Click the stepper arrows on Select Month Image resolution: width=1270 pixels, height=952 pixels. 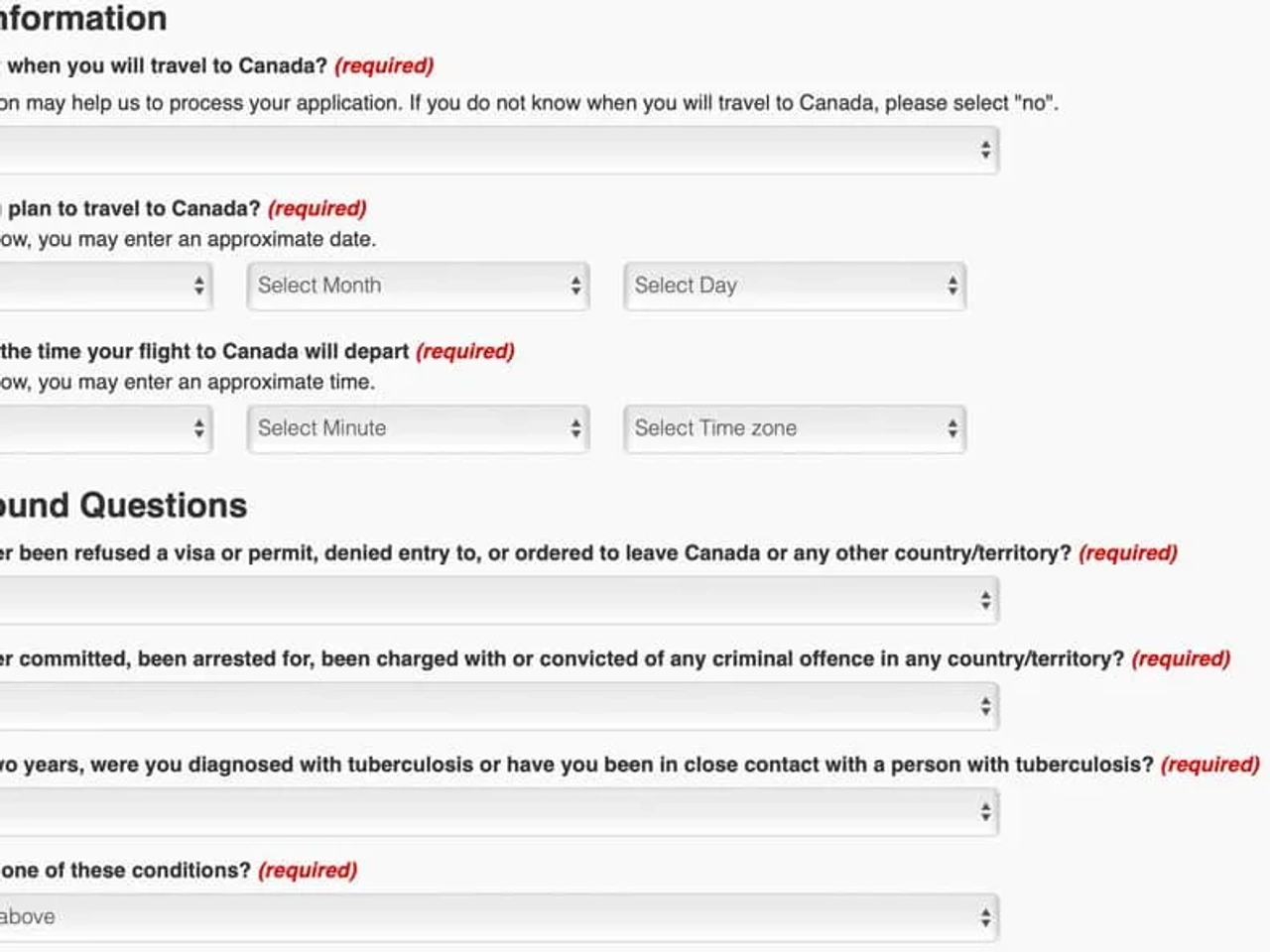pos(575,286)
